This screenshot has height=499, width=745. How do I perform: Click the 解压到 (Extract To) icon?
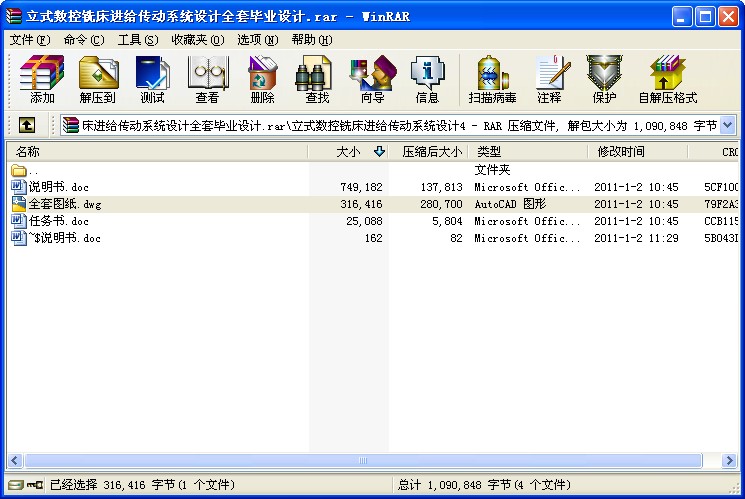pos(97,80)
